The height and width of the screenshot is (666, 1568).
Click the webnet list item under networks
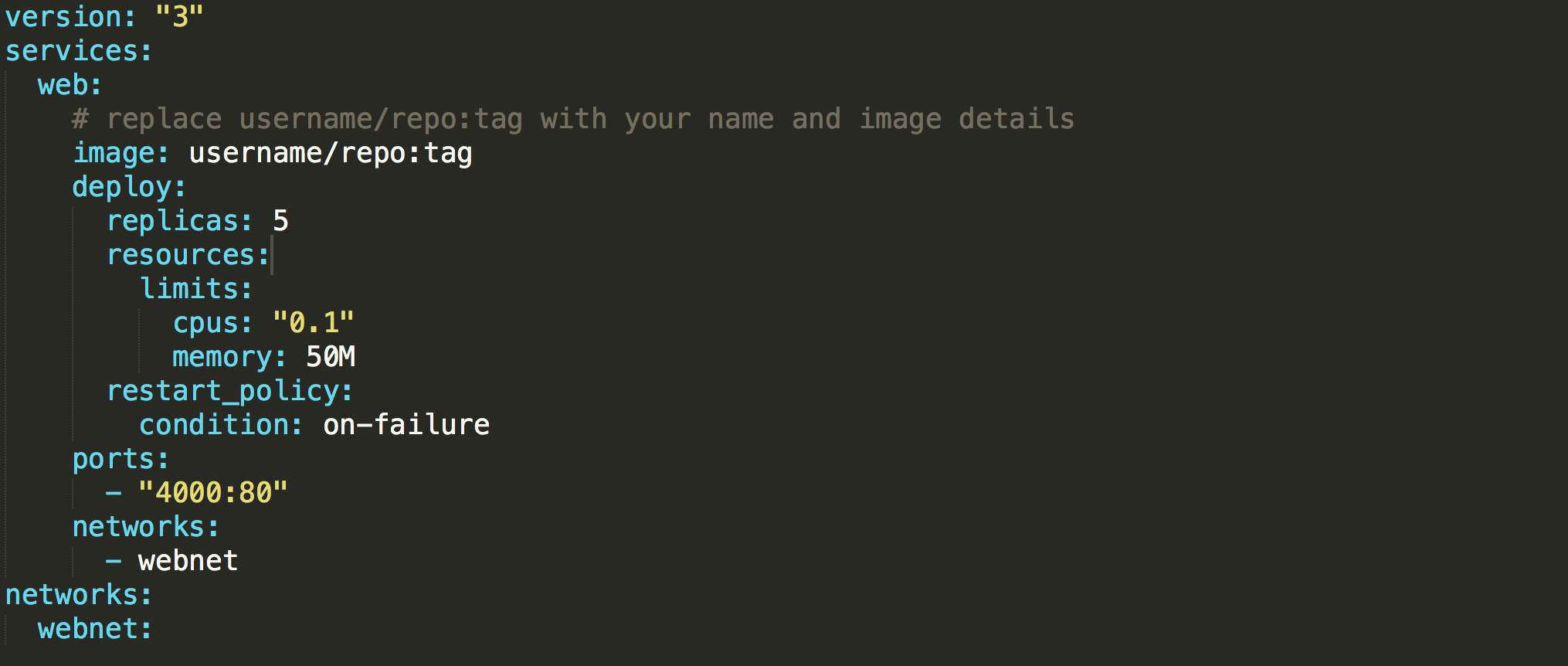[188, 561]
